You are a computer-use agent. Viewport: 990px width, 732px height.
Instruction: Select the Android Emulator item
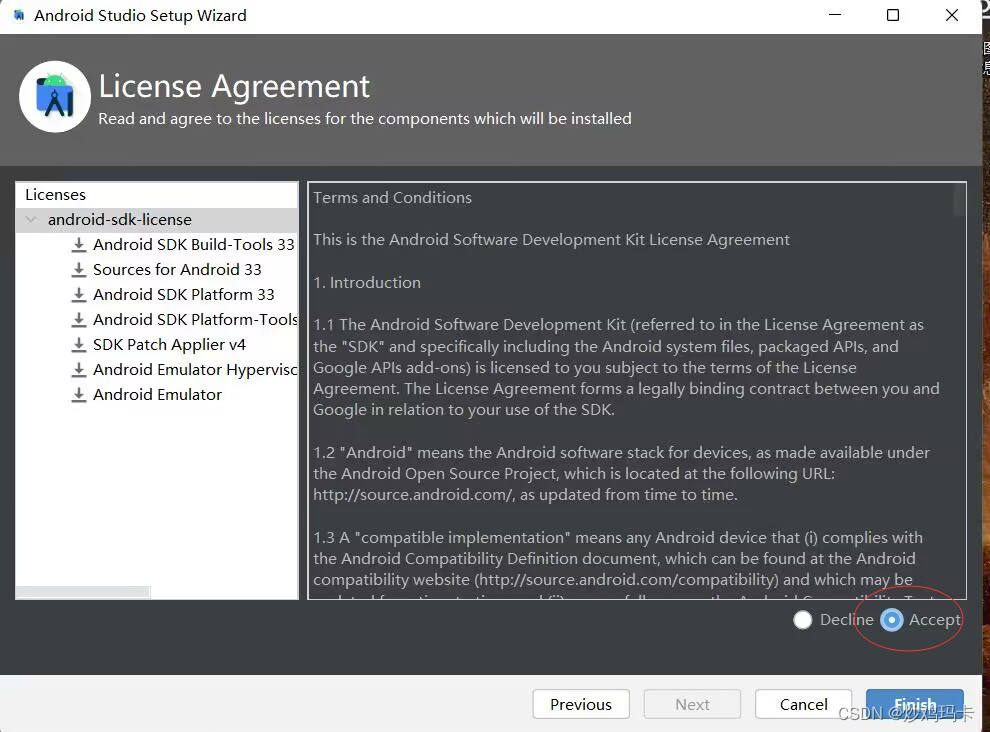pos(158,395)
